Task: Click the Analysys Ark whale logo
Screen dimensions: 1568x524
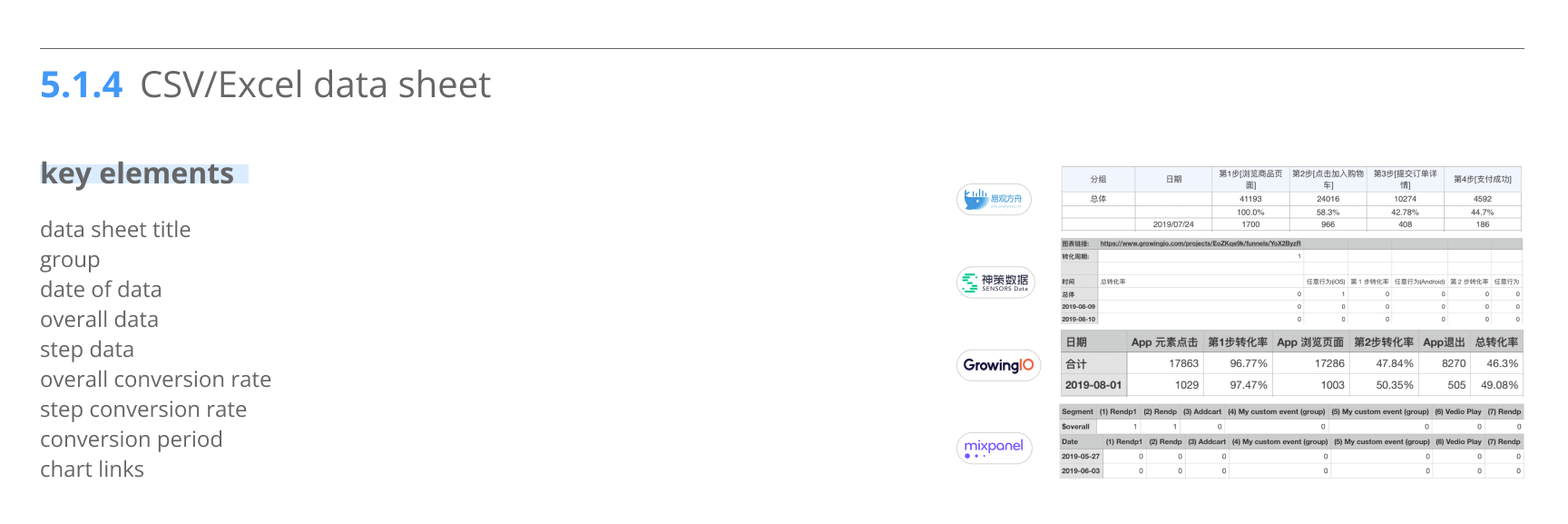Action: tap(993, 199)
